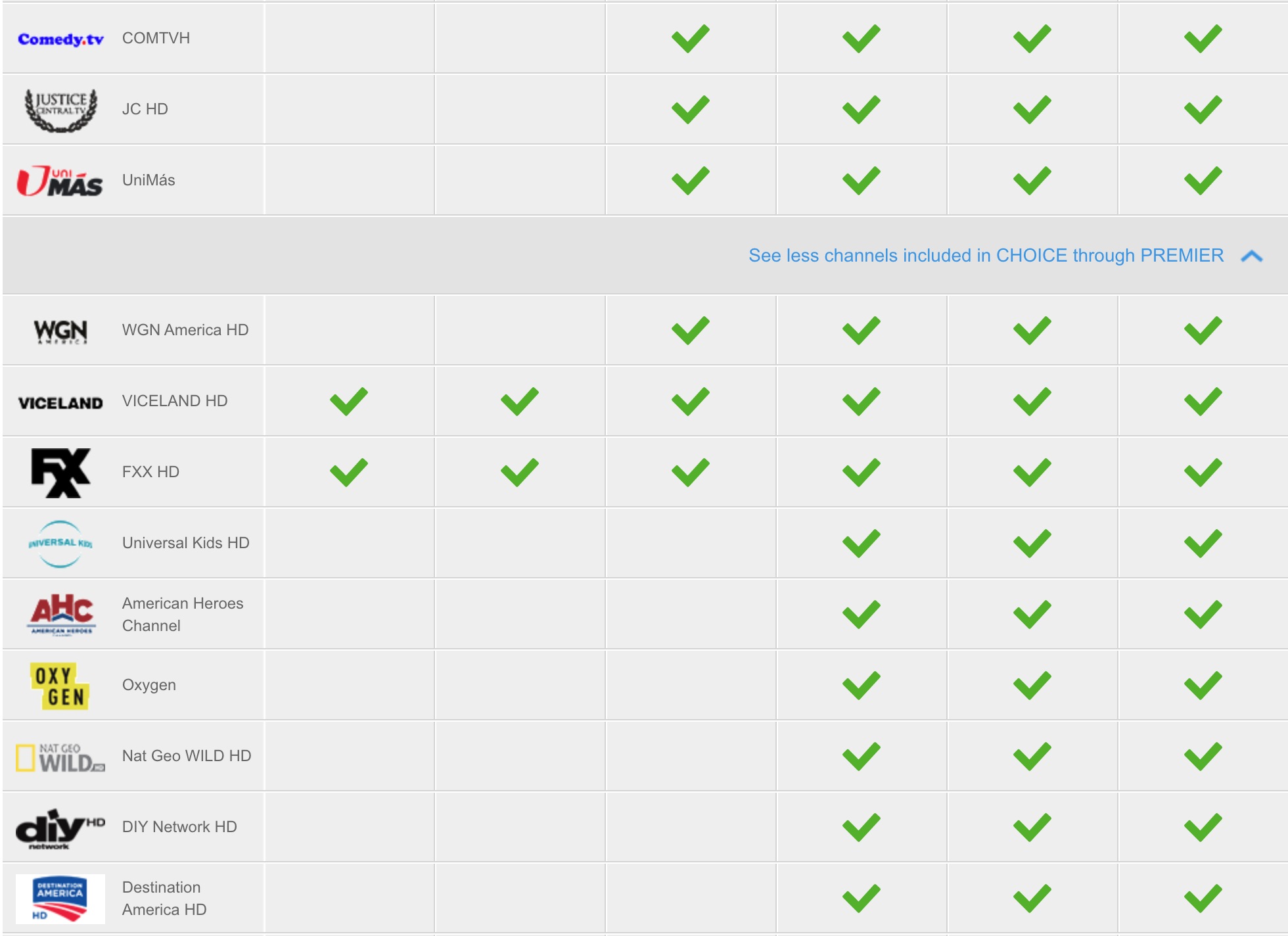Click the DIY Network HD logo

[x=60, y=828]
